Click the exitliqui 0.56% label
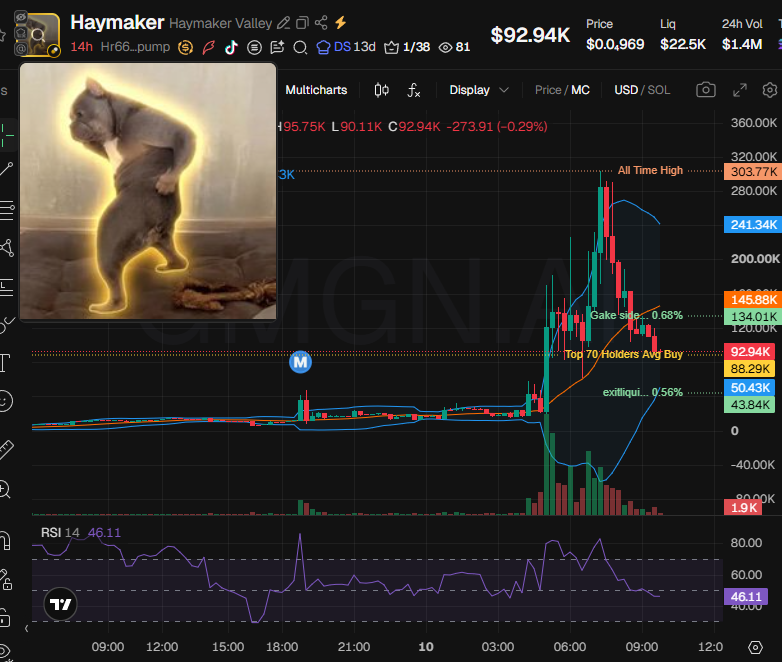This screenshot has height=662, width=782. coord(642,393)
